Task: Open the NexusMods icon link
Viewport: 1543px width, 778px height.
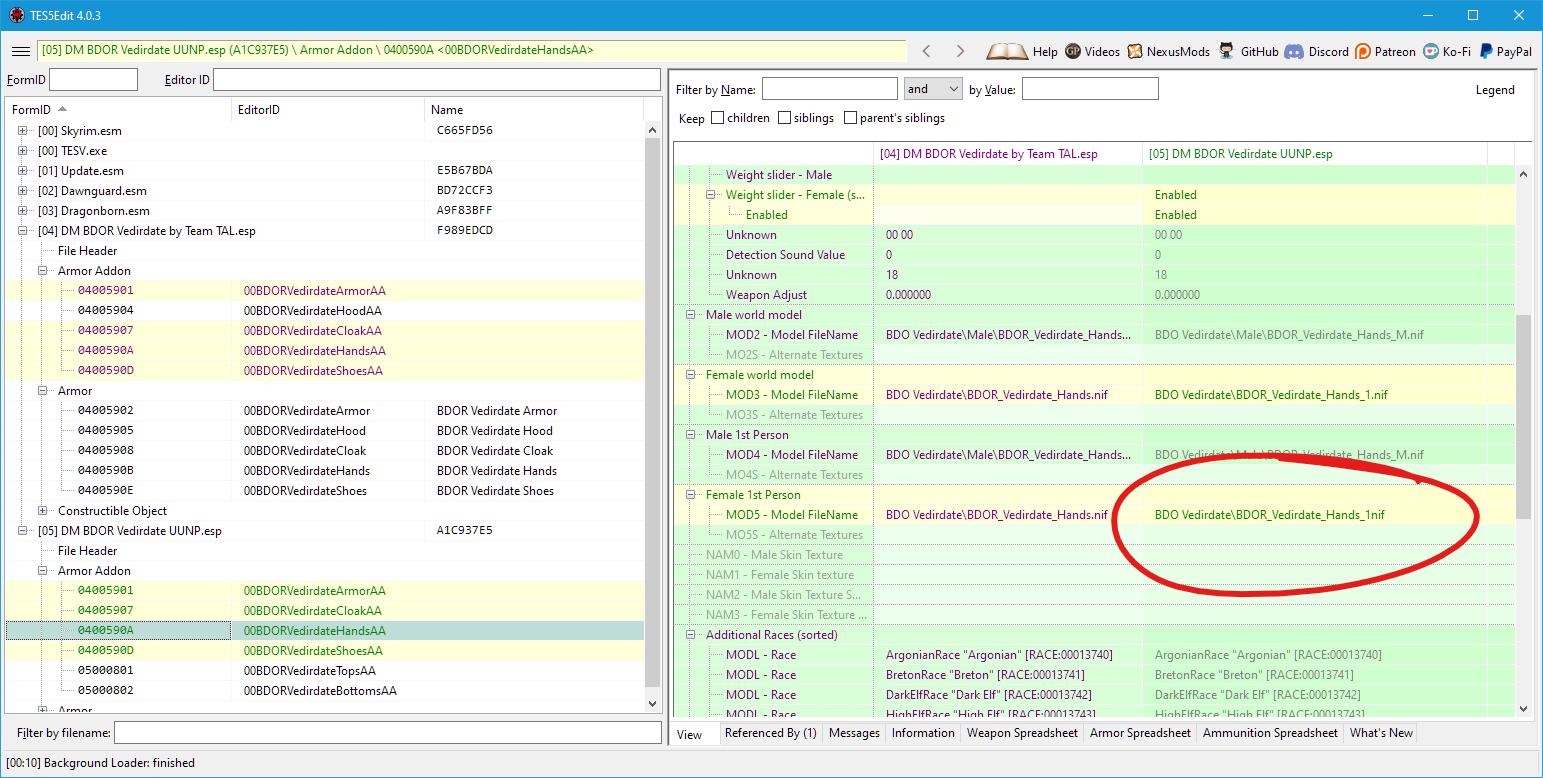Action: click(x=1135, y=51)
